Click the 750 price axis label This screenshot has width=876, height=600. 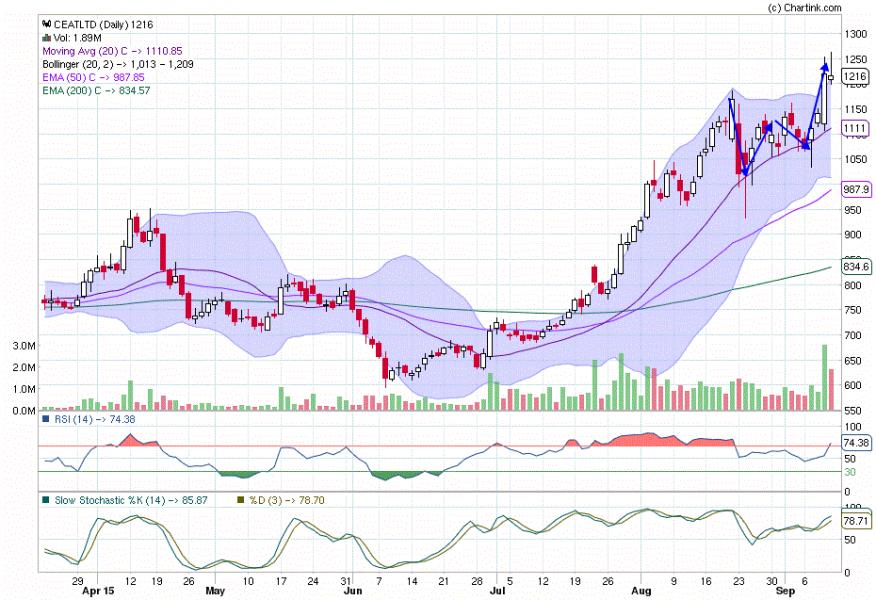click(x=853, y=310)
